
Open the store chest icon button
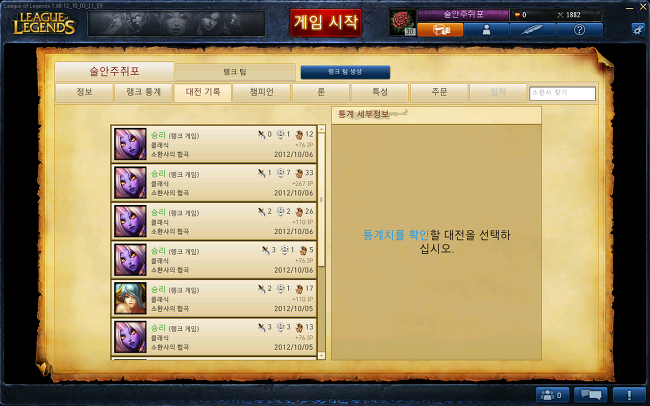(440, 29)
